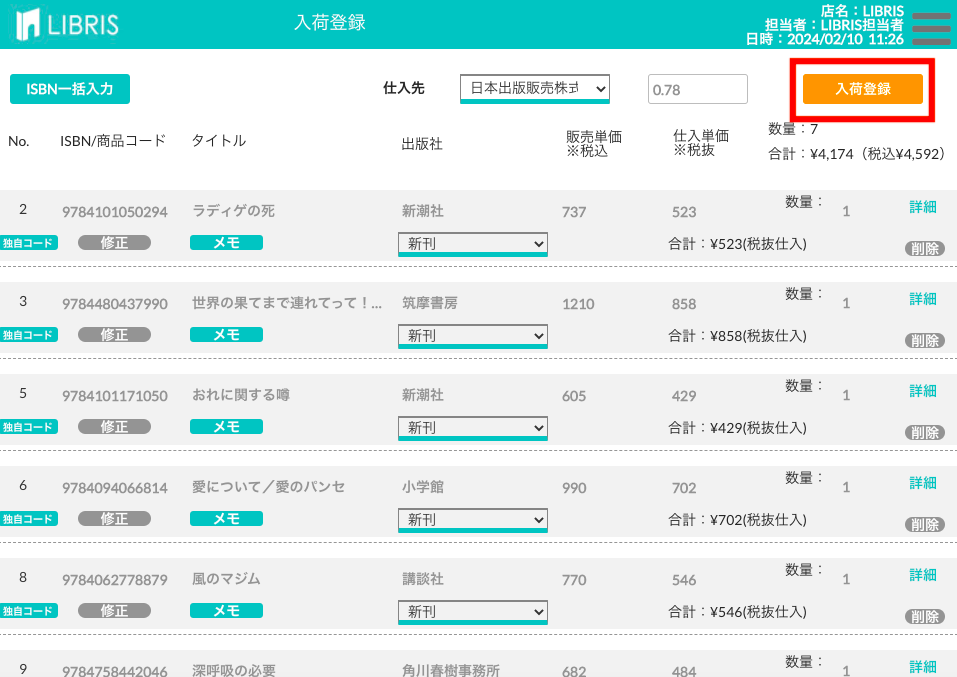
Task: Click 独自コード for 世界の果てまで連れてって
Action: (29, 335)
